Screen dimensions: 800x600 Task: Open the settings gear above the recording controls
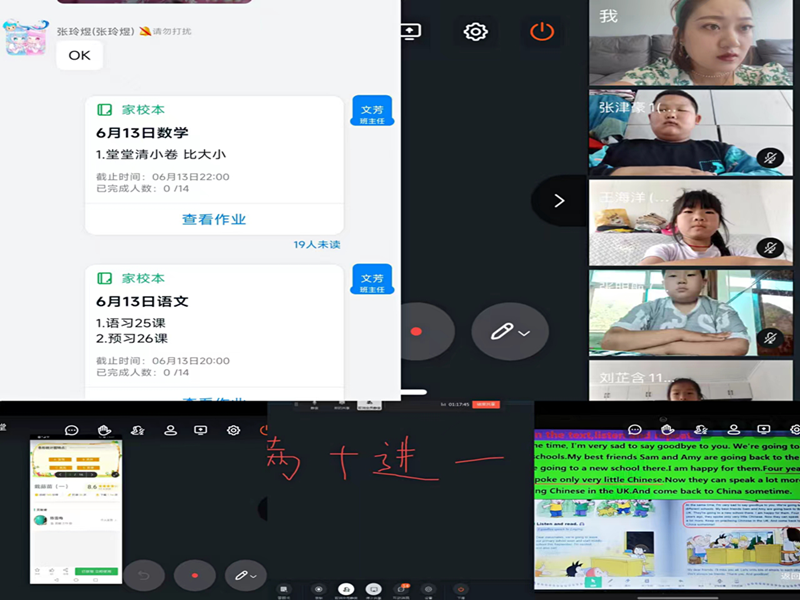click(x=475, y=32)
